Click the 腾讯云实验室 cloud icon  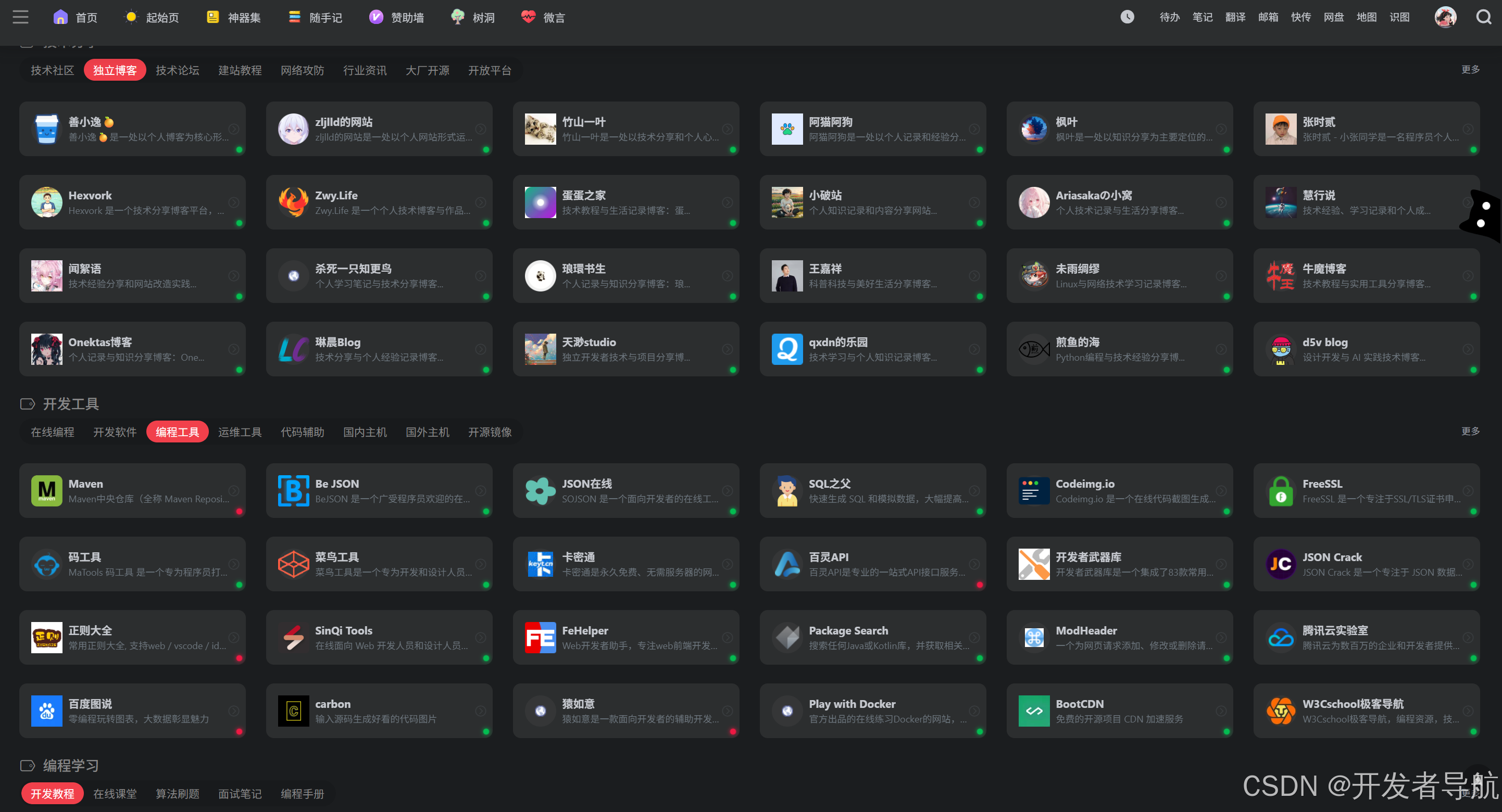(1281, 638)
